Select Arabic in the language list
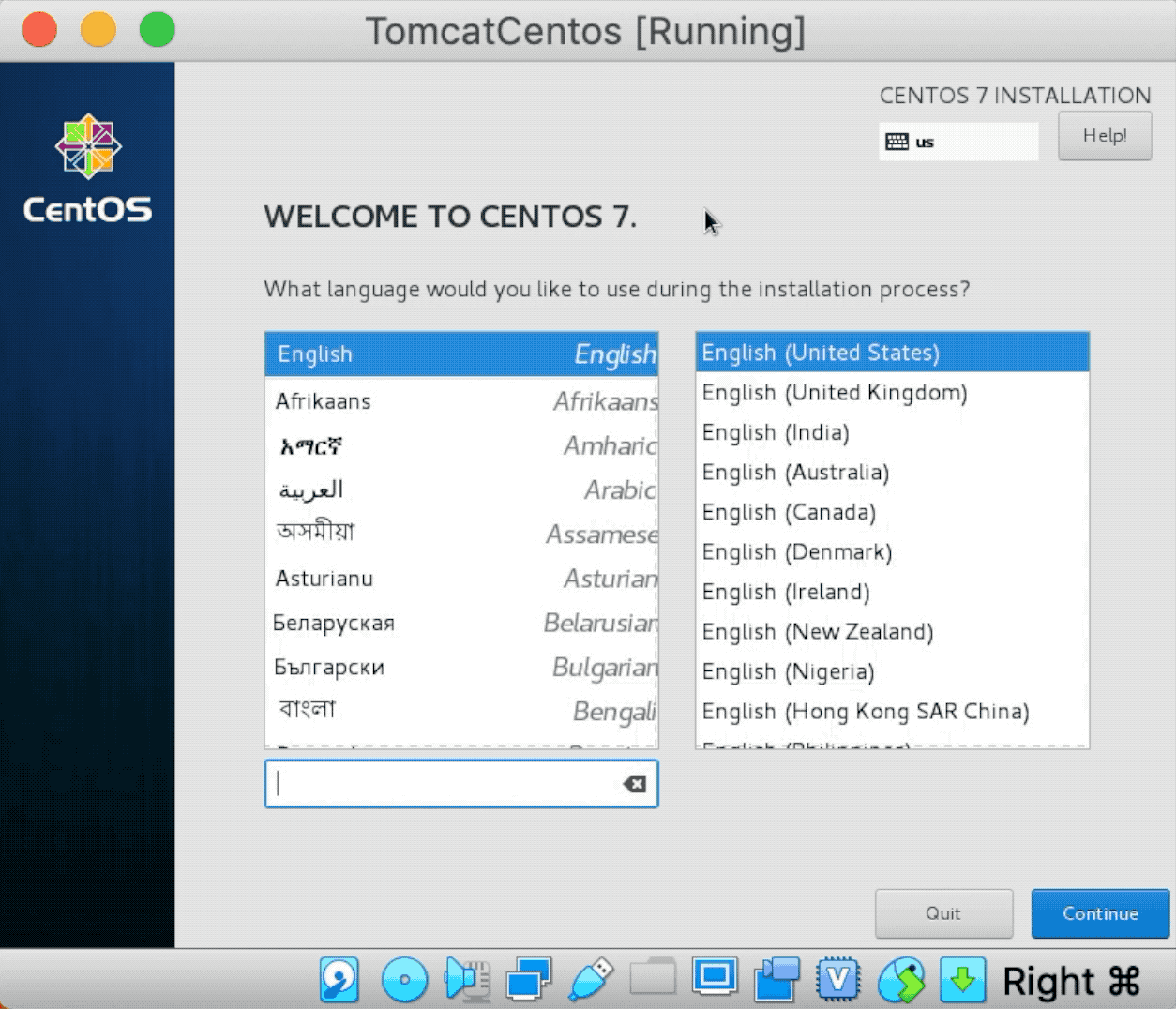This screenshot has width=1176, height=1009. click(x=461, y=489)
